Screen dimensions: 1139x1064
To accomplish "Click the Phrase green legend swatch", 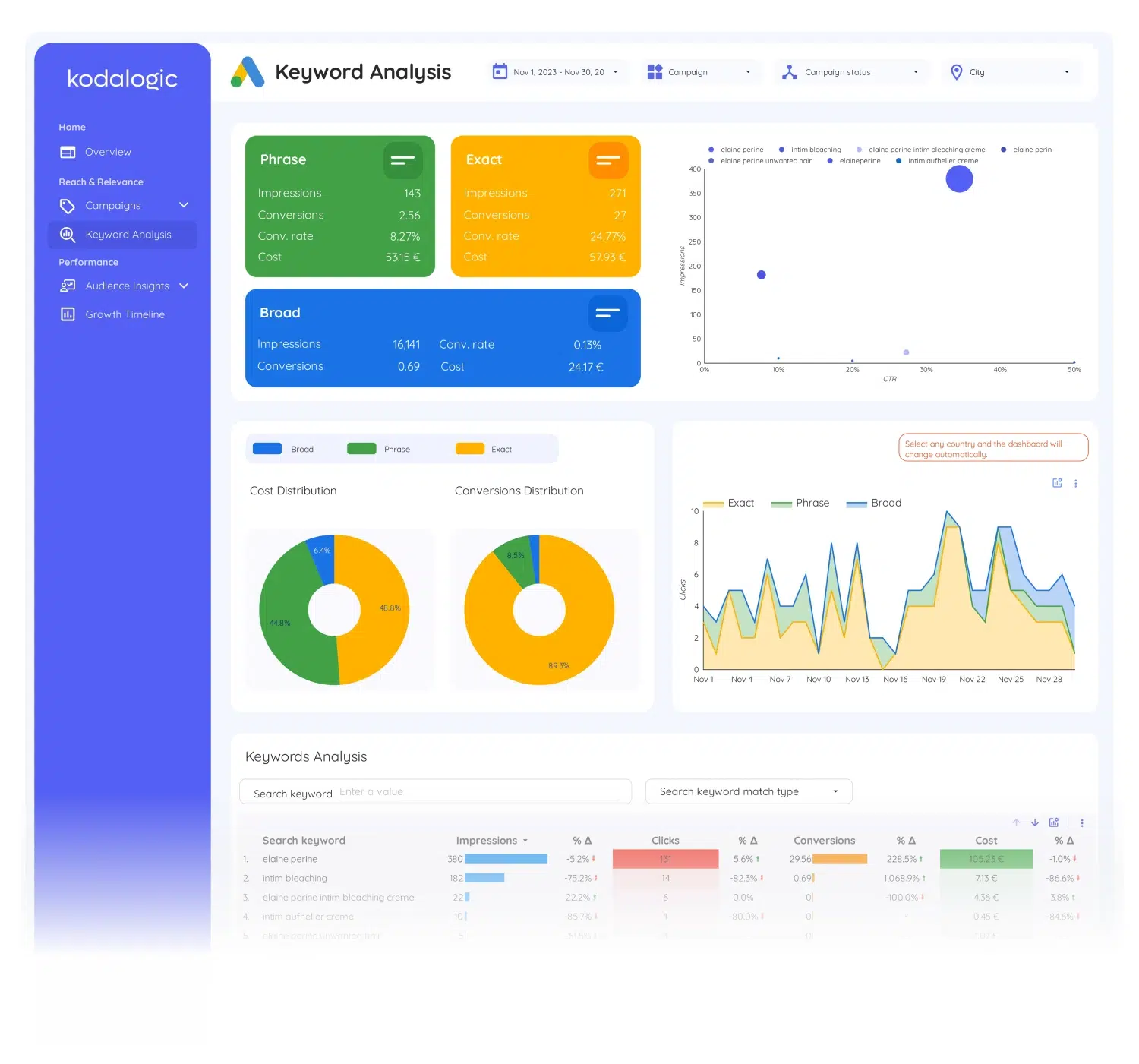I will [361, 449].
